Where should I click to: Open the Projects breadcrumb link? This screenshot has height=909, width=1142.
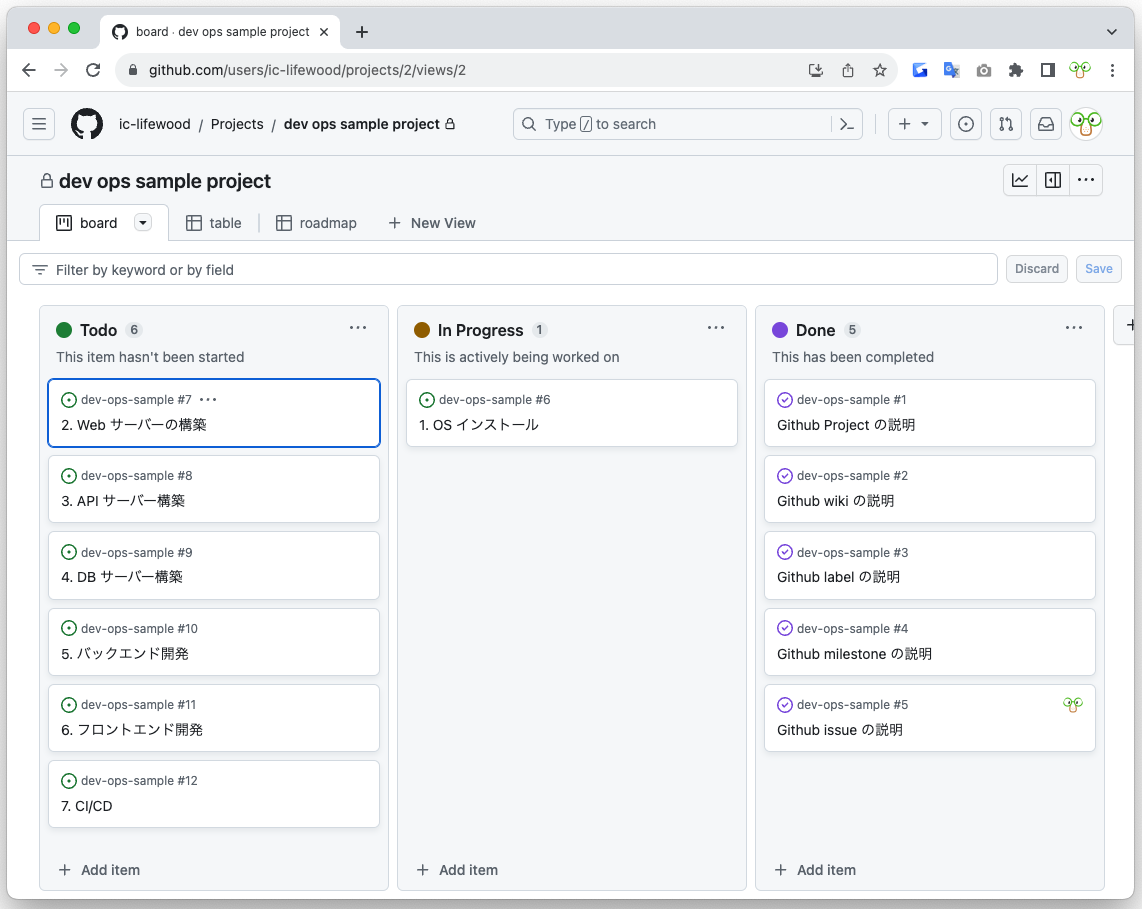tap(237, 124)
